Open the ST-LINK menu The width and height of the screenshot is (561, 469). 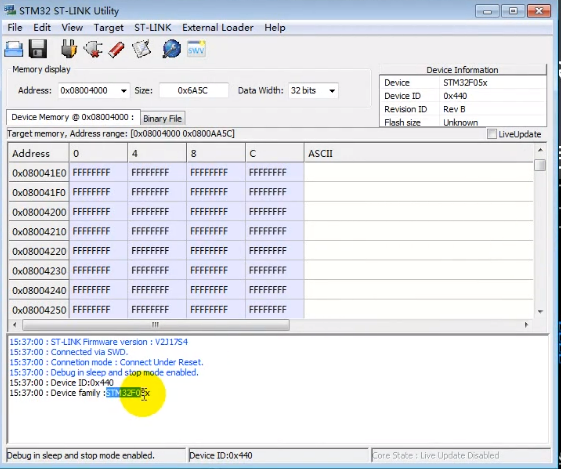153,28
